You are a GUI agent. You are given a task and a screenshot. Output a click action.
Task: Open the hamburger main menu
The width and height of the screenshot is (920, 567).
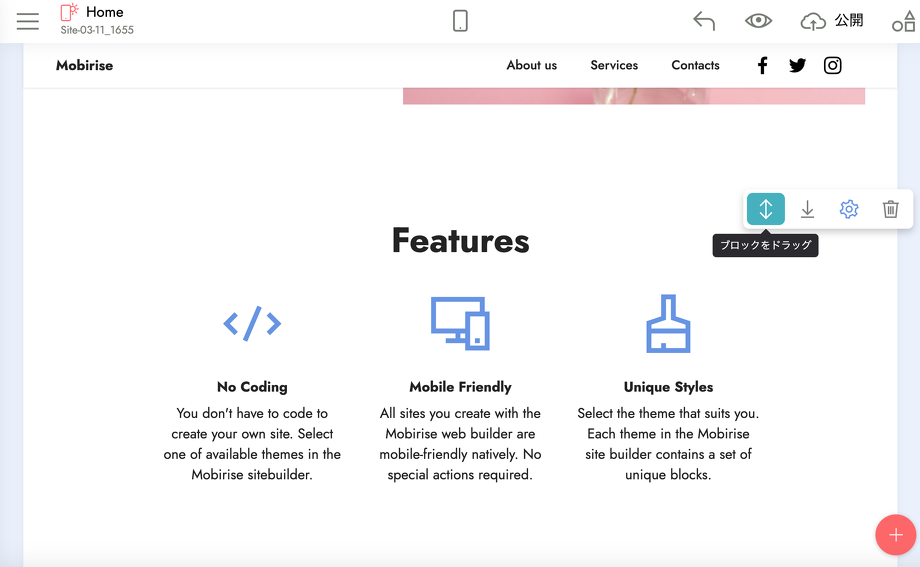[28, 21]
